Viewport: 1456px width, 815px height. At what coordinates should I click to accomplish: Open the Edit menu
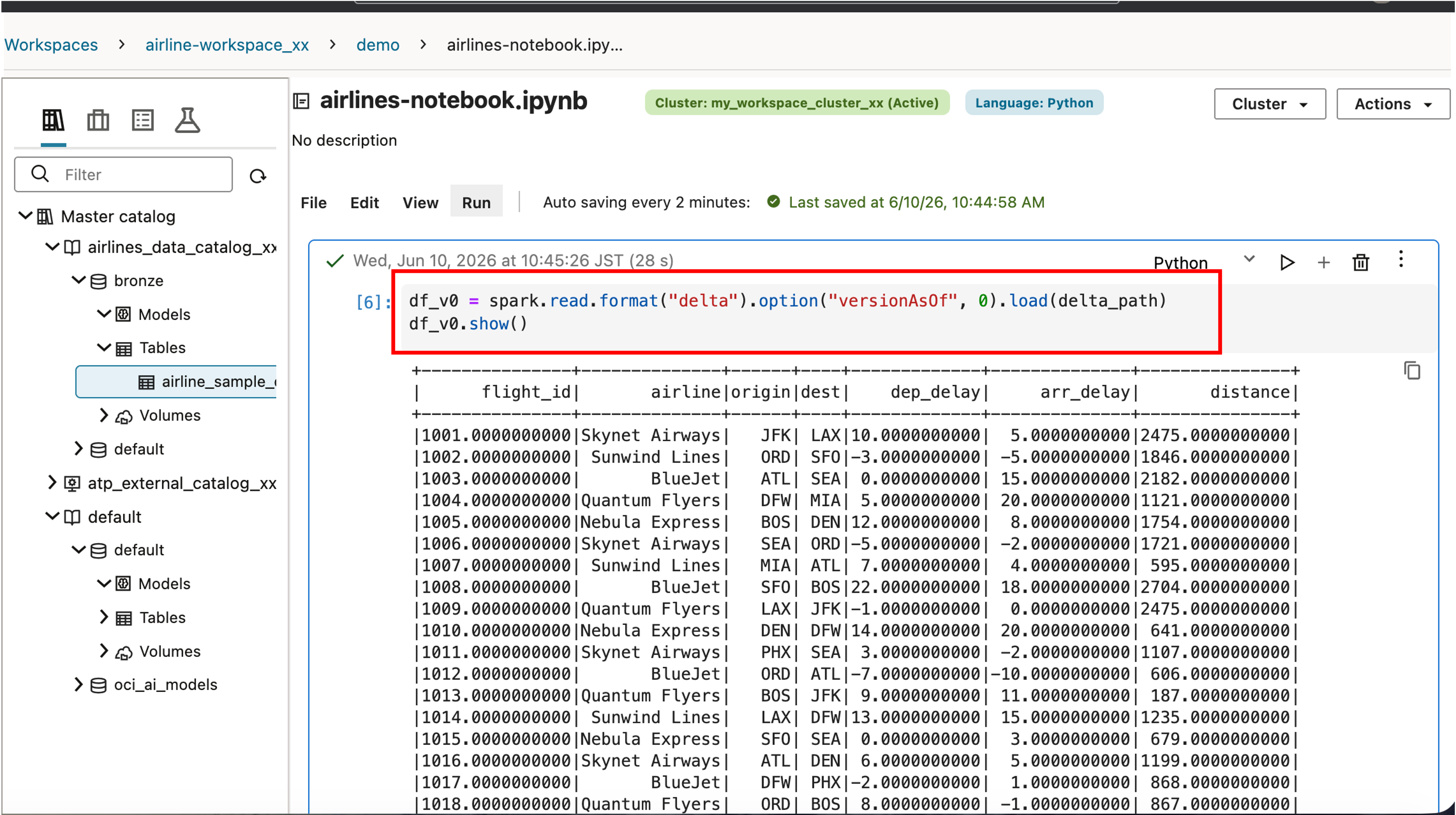tap(365, 202)
